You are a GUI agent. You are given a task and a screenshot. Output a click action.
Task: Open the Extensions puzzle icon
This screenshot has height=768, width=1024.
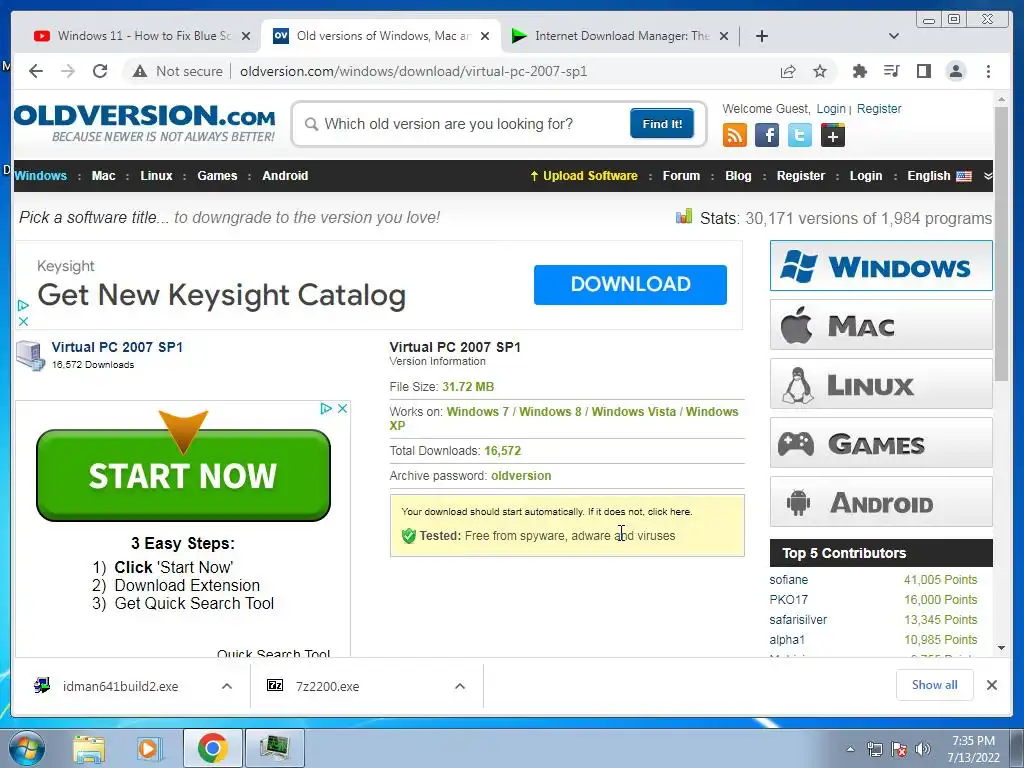(x=859, y=71)
